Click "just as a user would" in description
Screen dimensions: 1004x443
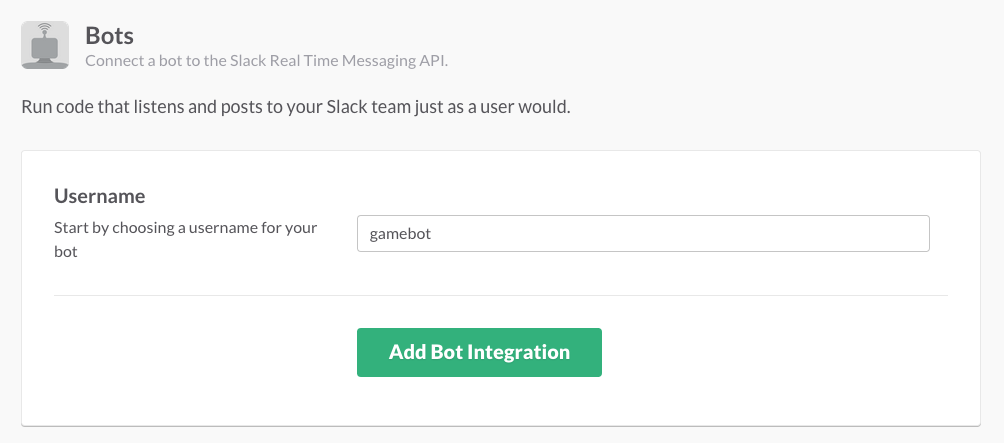click(x=492, y=107)
